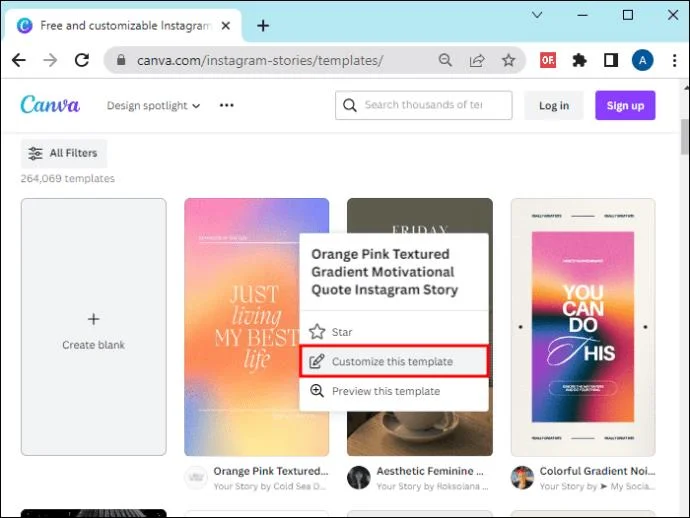
Task: Click the Sign up button
Action: point(625,106)
